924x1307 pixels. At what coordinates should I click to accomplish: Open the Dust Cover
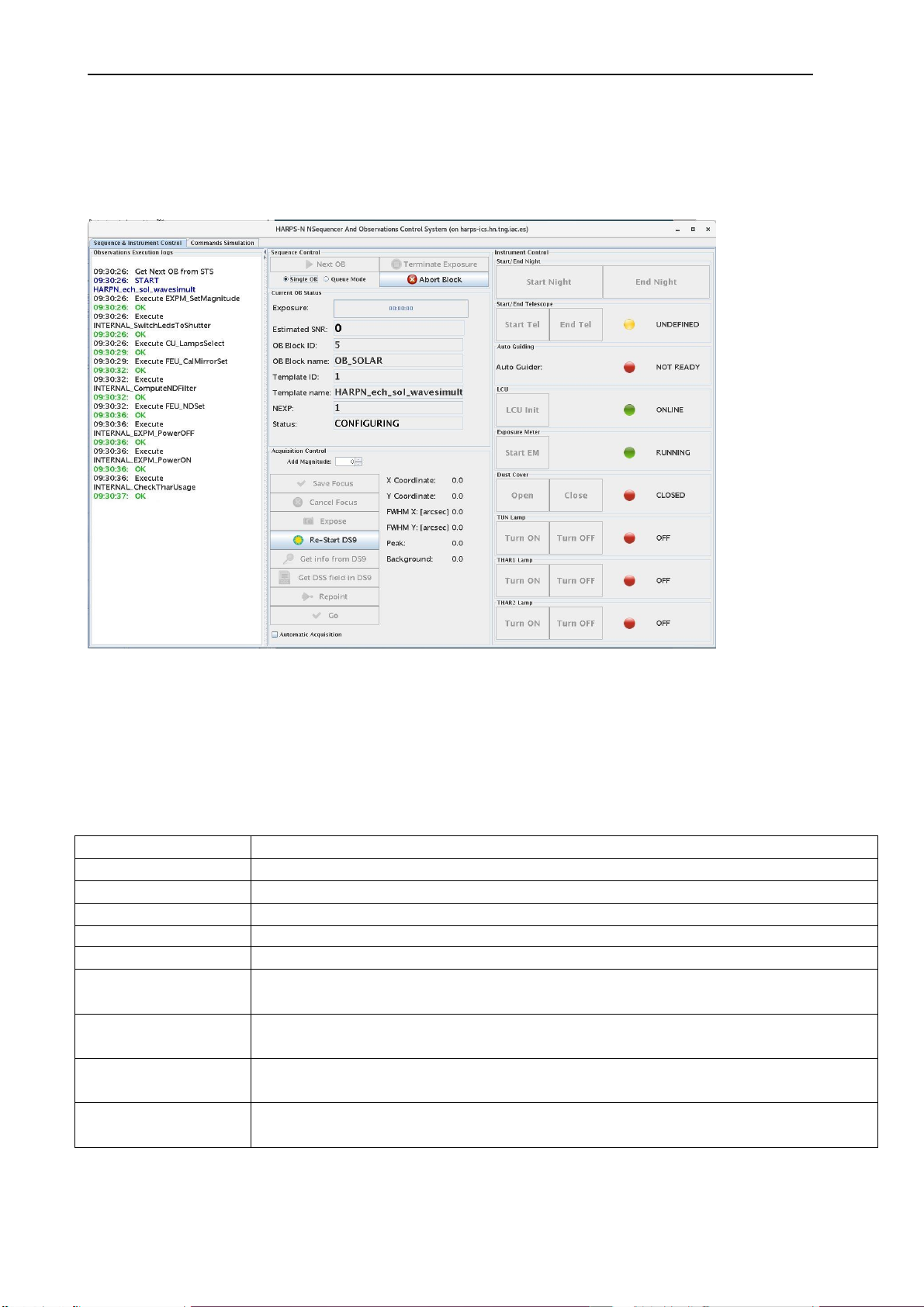click(x=522, y=496)
